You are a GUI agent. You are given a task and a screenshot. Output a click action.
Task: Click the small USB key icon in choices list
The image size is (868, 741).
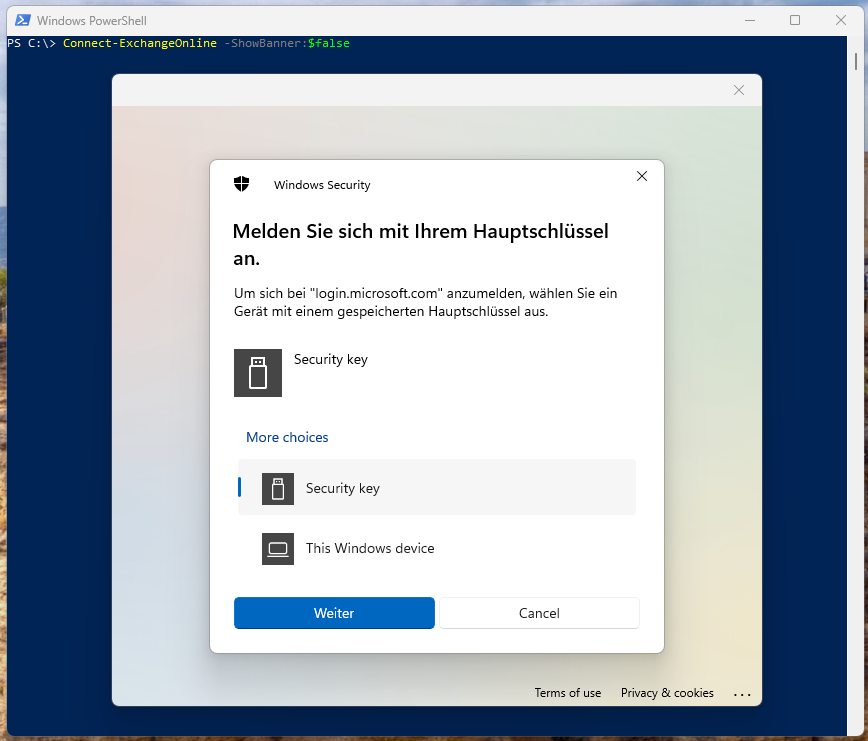278,489
